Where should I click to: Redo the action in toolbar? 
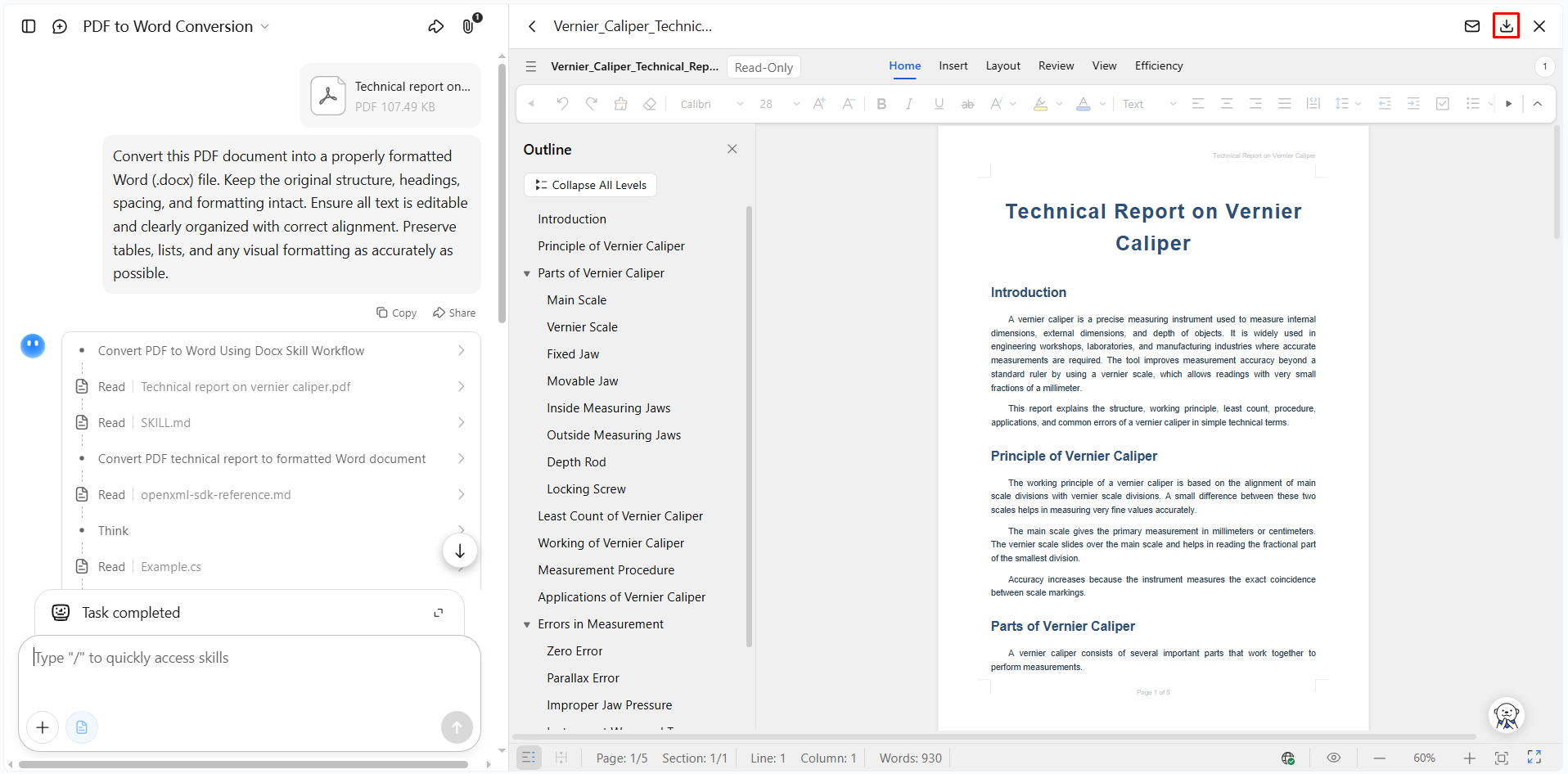pos(592,104)
